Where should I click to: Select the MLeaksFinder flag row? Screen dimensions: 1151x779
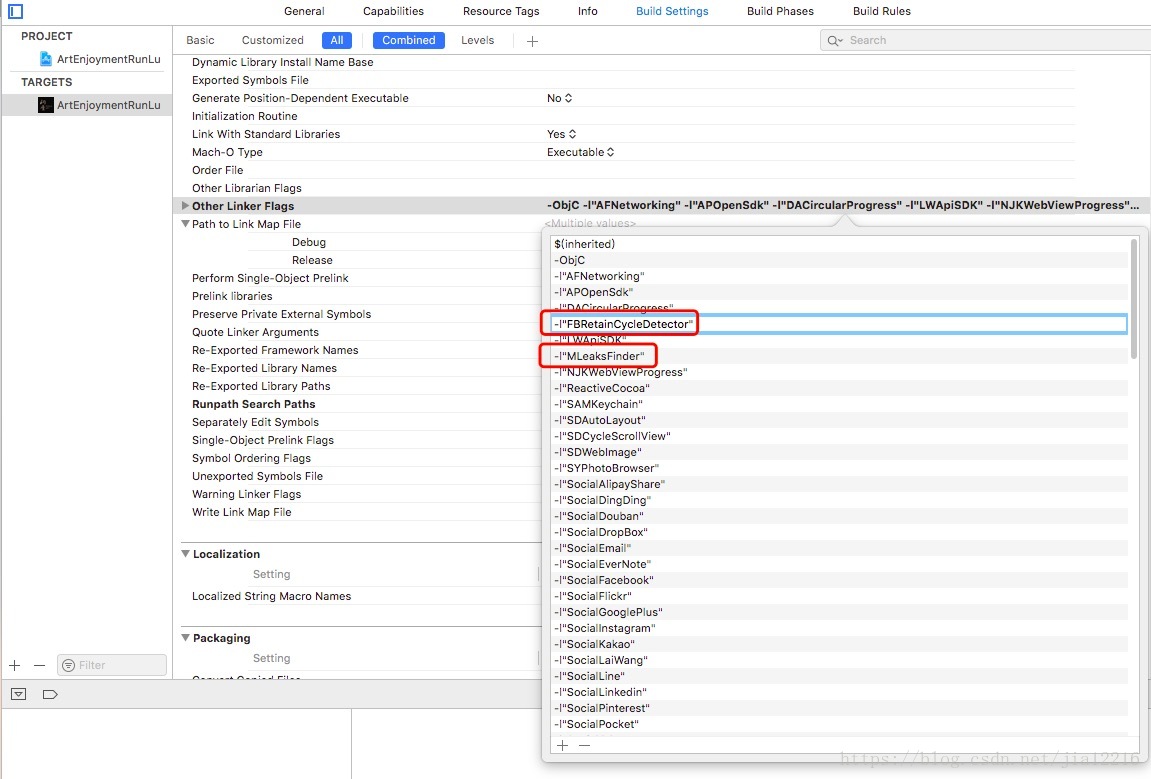(839, 356)
